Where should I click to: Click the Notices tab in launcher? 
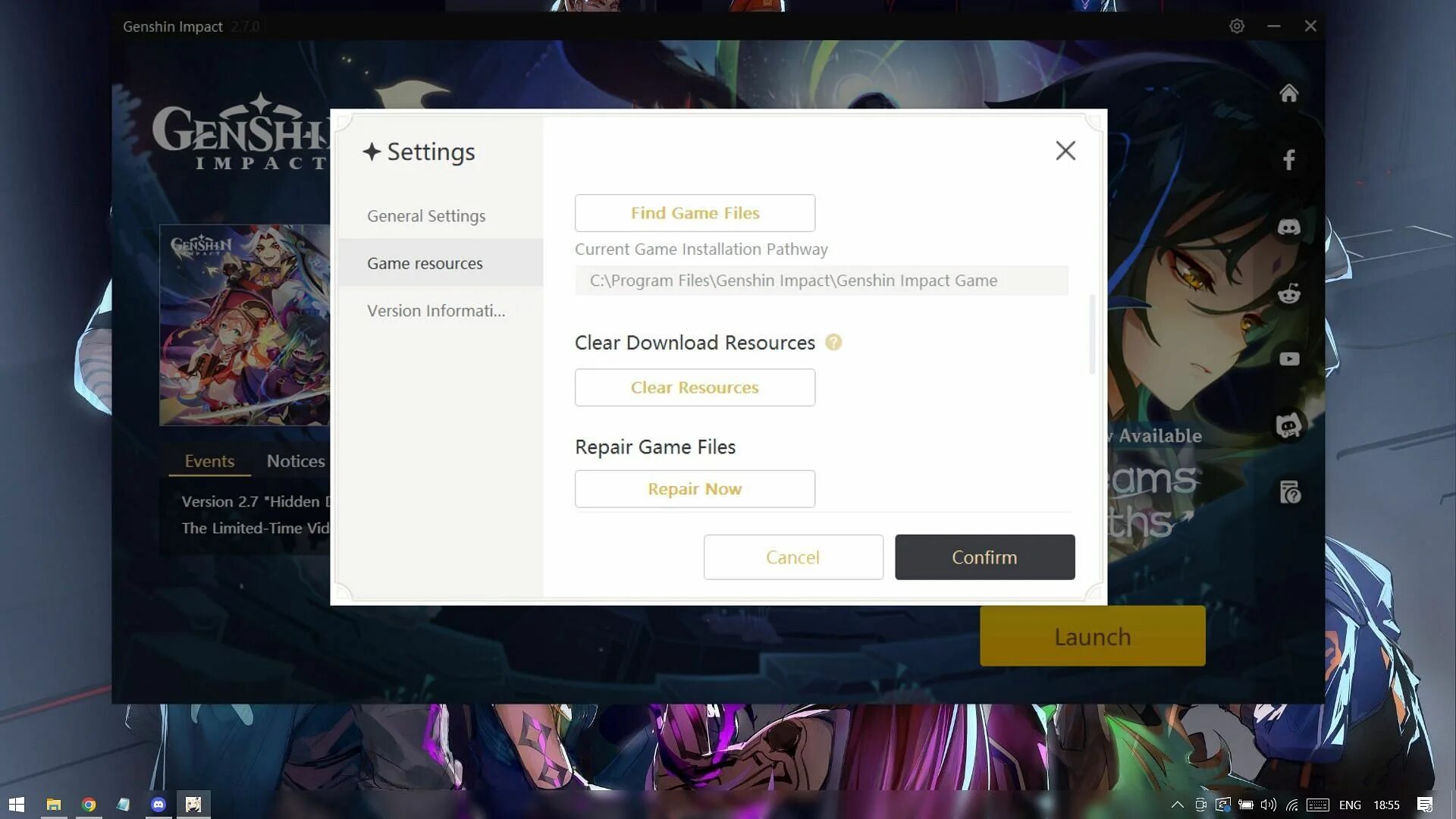(296, 460)
